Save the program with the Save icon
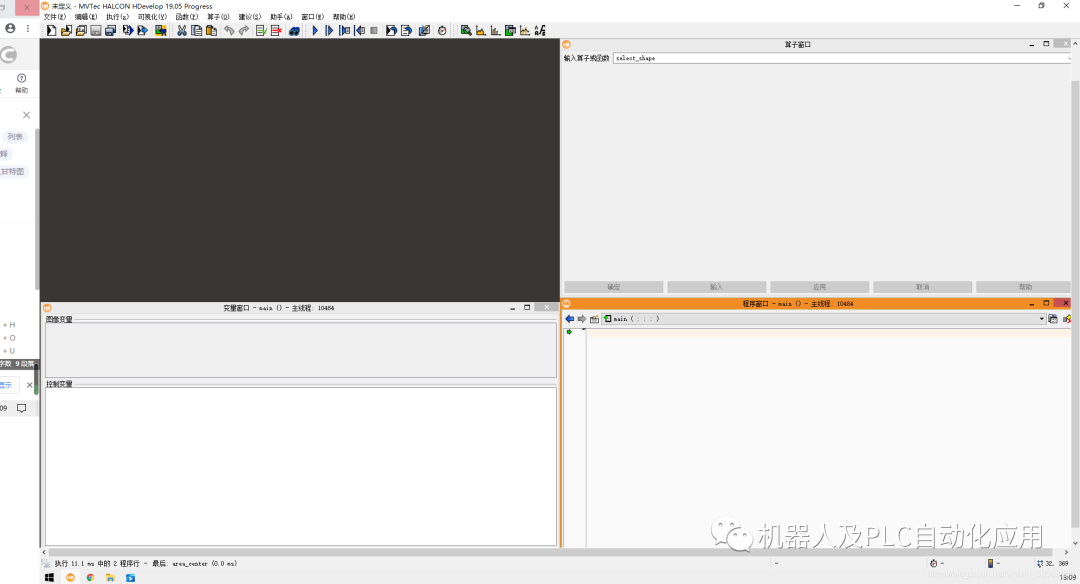1080x584 pixels. click(97, 30)
